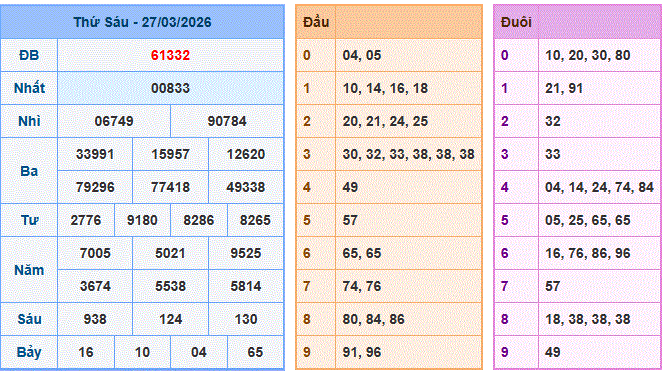Click Bảy prize number 16
This screenshot has height=373, width=666.
(x=86, y=353)
